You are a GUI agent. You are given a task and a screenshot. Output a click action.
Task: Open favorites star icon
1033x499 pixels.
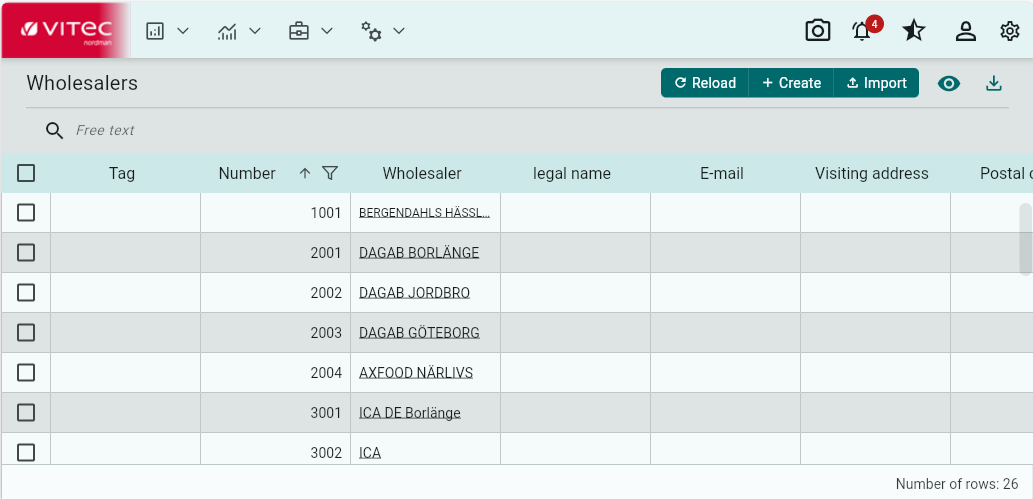[914, 30]
